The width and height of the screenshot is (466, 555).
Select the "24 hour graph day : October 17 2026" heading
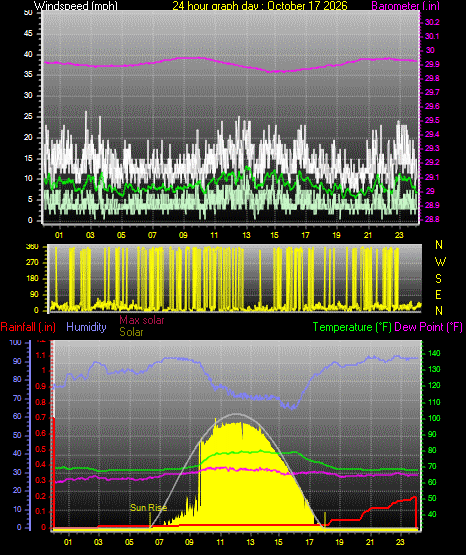tap(260, 5)
